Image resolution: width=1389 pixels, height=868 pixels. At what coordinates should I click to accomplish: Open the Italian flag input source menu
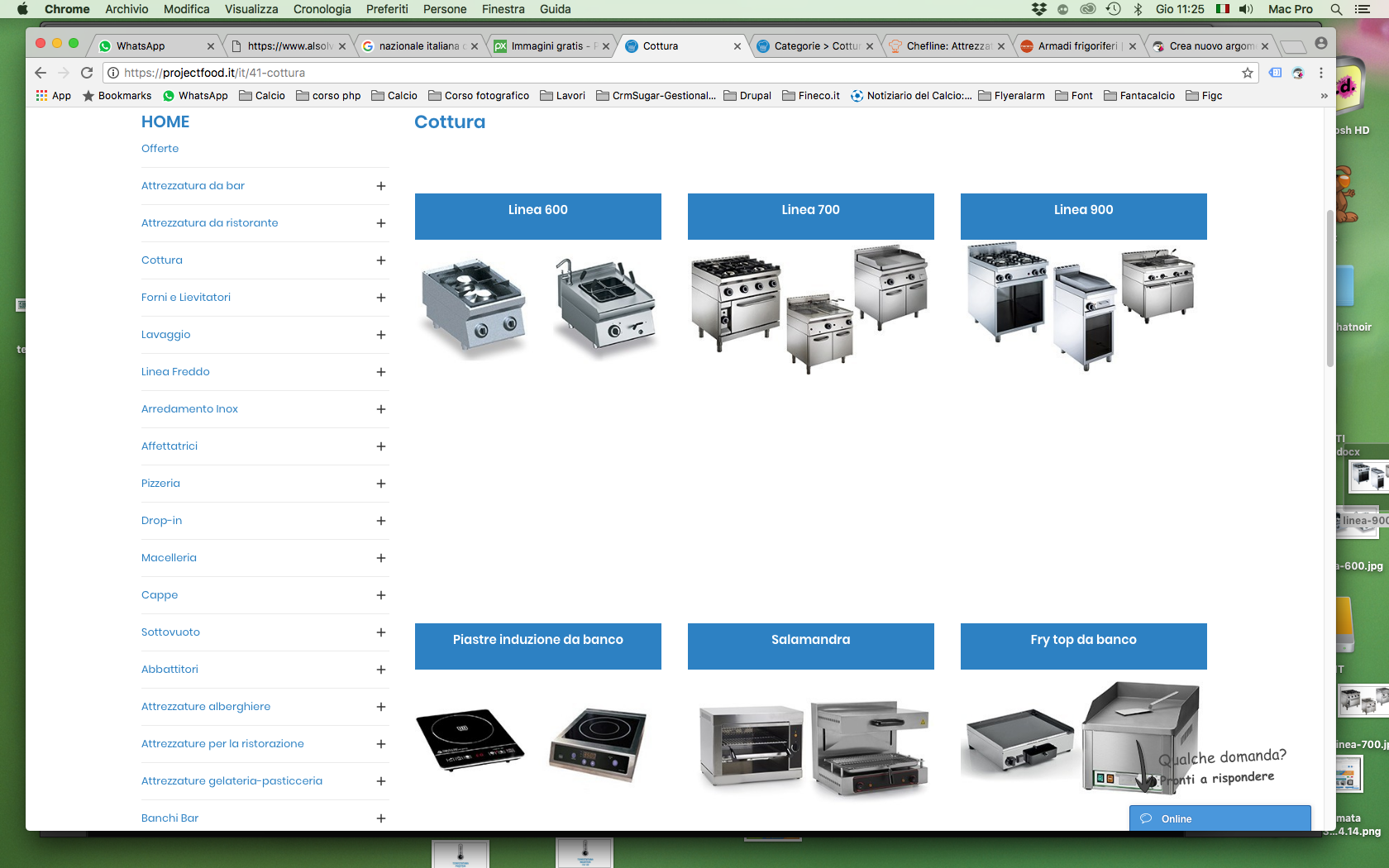coord(1223,9)
